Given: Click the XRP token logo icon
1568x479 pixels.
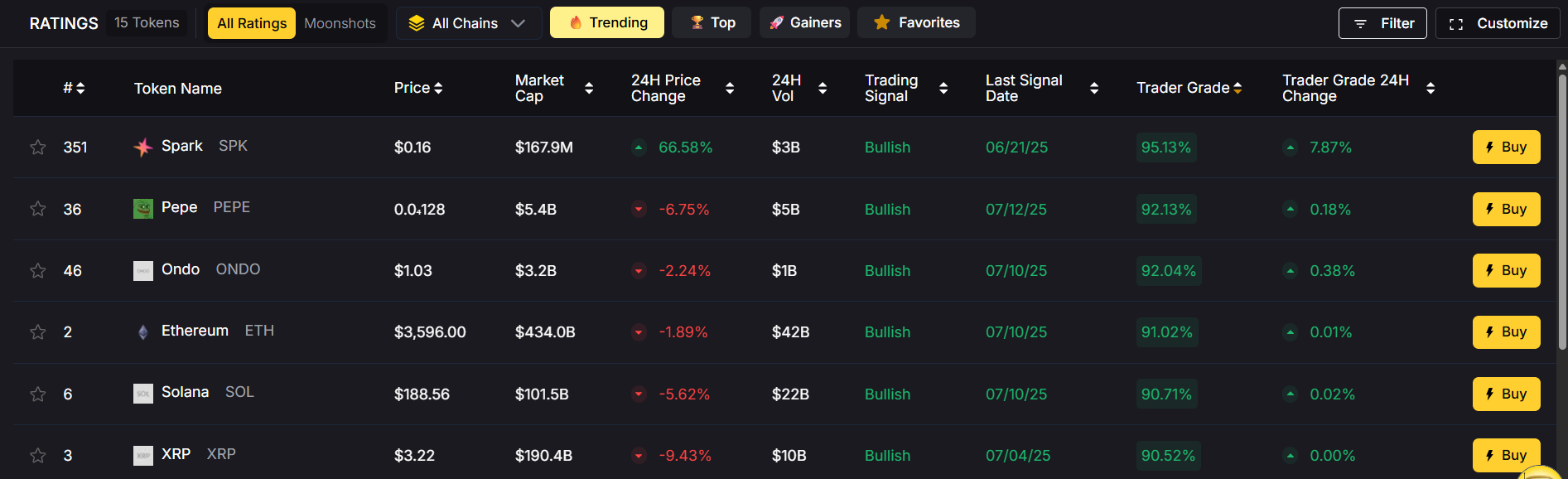Looking at the screenshot, I should coord(143,456).
